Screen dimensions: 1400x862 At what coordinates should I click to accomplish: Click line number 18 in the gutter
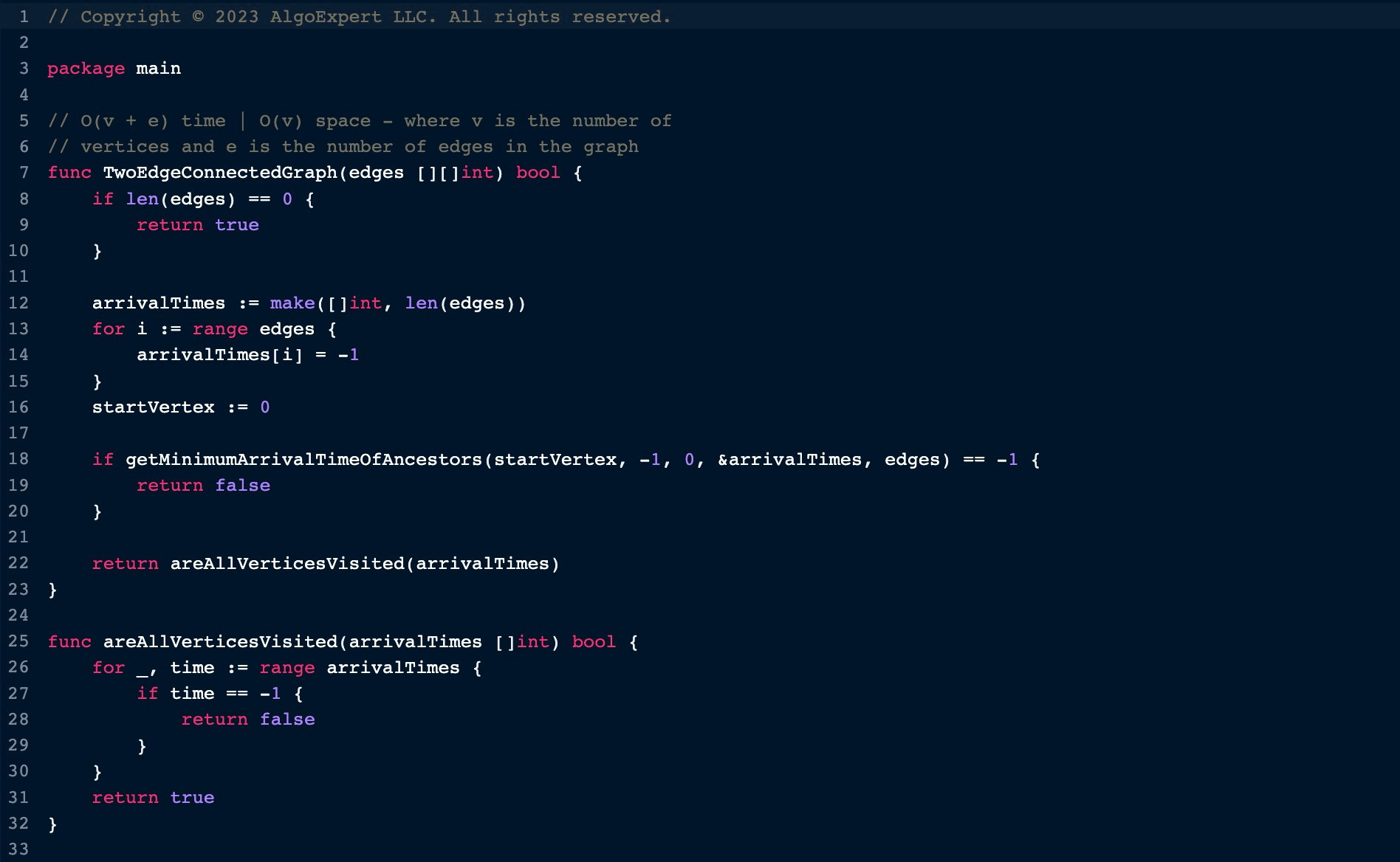18,459
